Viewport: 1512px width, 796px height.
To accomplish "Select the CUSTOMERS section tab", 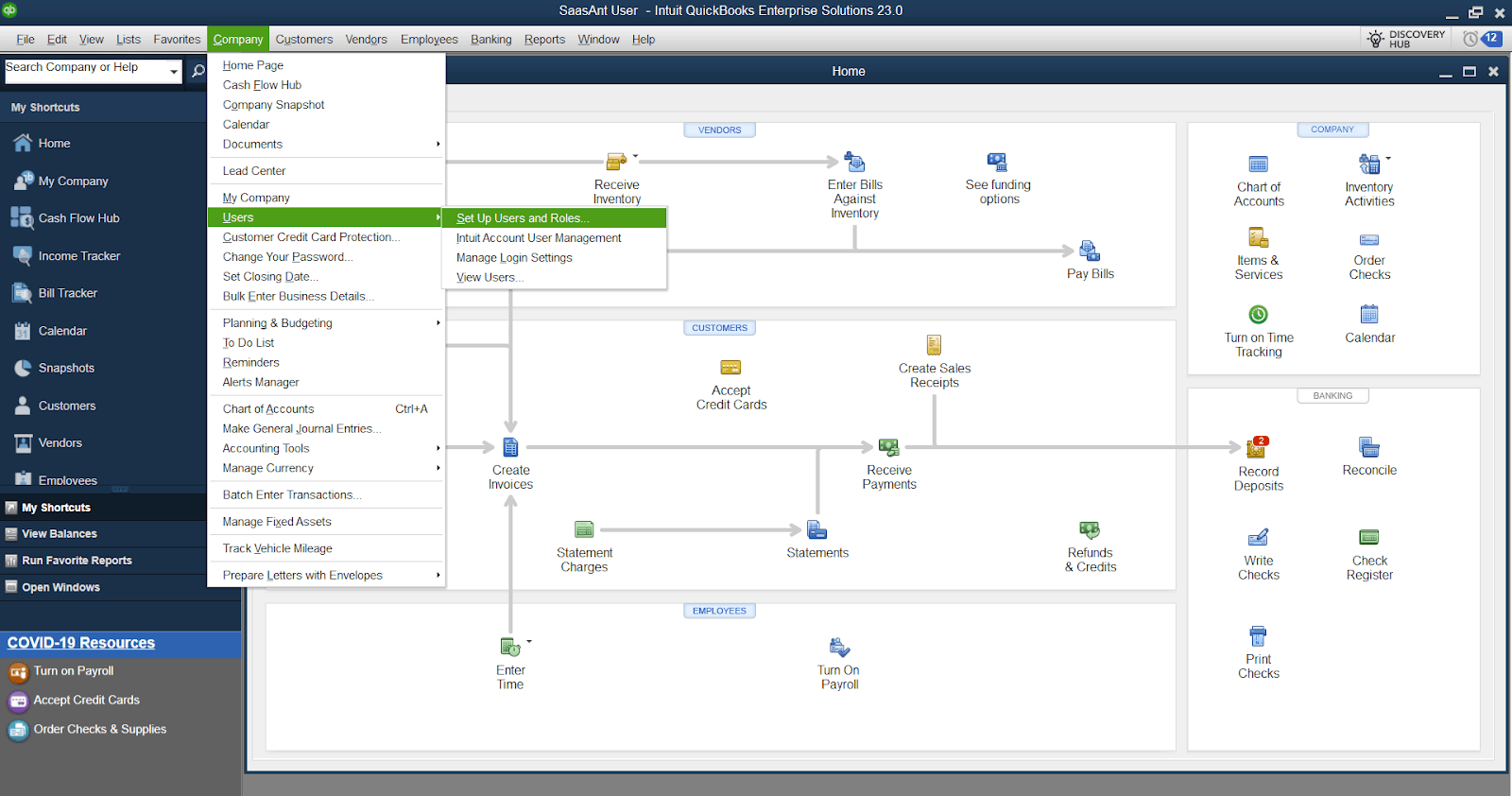I will click(719, 328).
